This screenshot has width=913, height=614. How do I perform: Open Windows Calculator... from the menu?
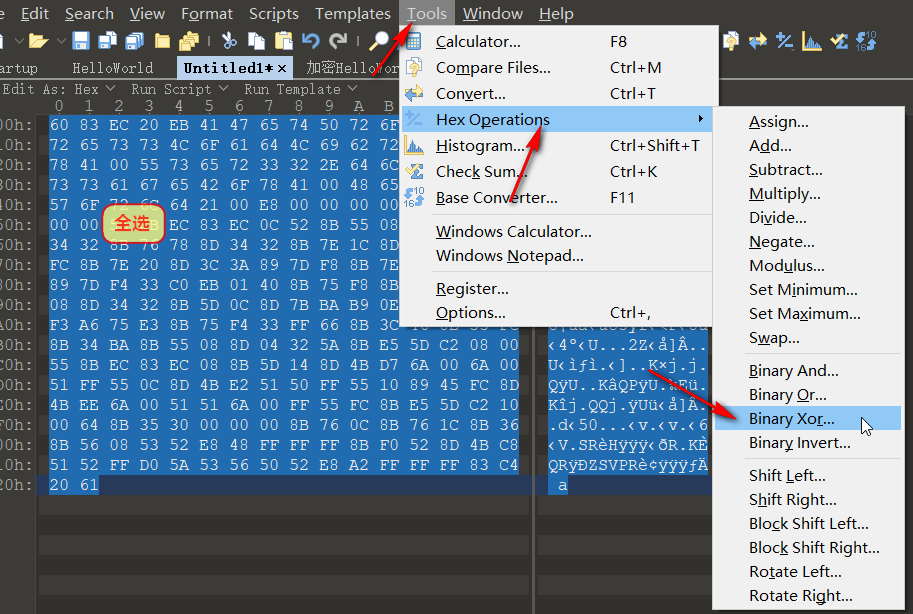point(558,232)
